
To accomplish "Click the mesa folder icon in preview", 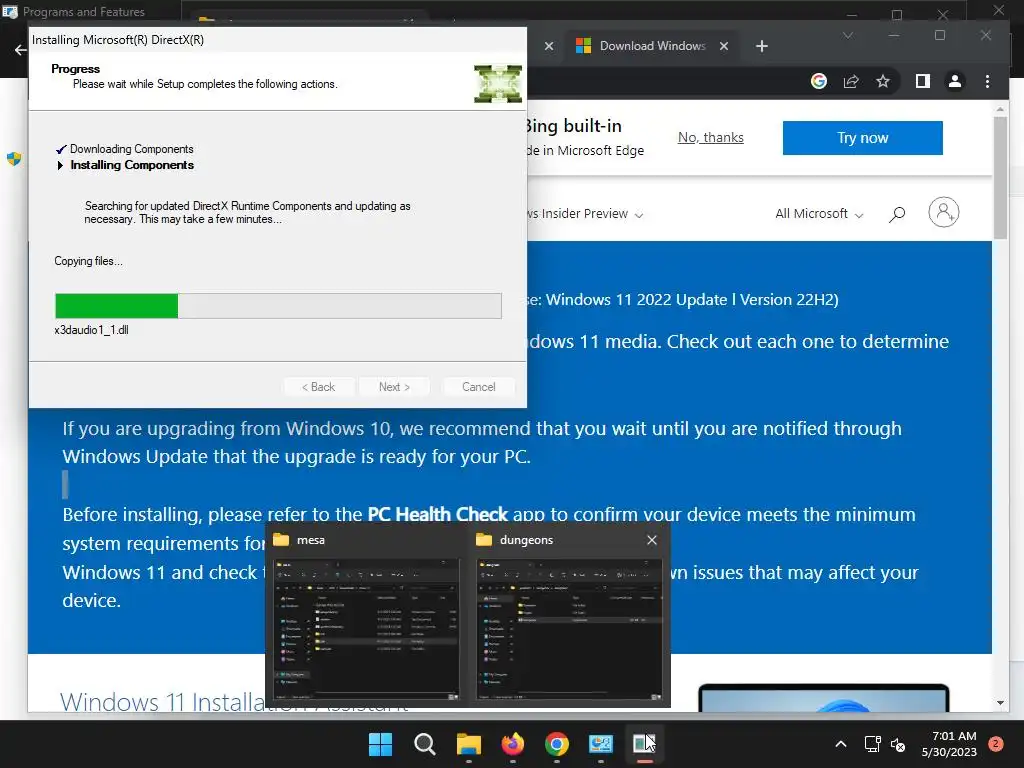I will (281, 540).
